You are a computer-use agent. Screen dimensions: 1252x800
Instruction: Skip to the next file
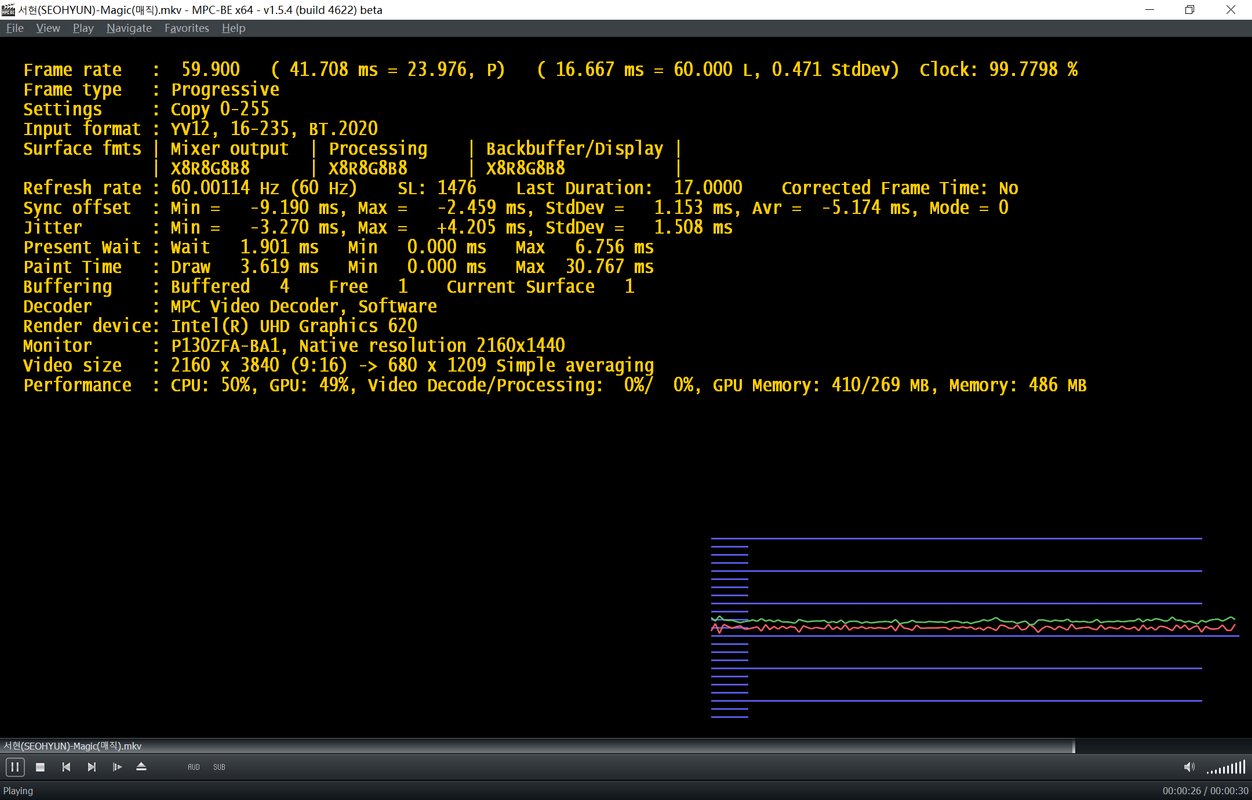click(91, 767)
